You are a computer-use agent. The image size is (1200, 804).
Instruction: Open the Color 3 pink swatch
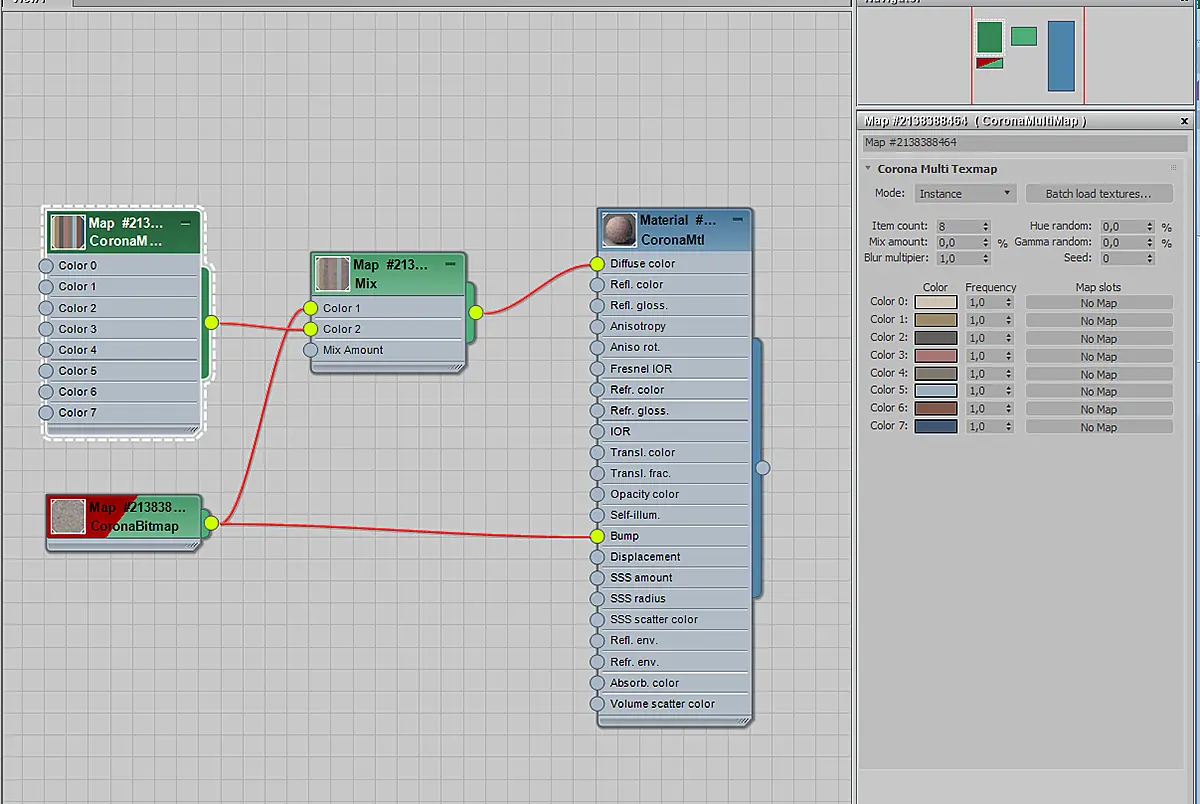click(x=935, y=355)
